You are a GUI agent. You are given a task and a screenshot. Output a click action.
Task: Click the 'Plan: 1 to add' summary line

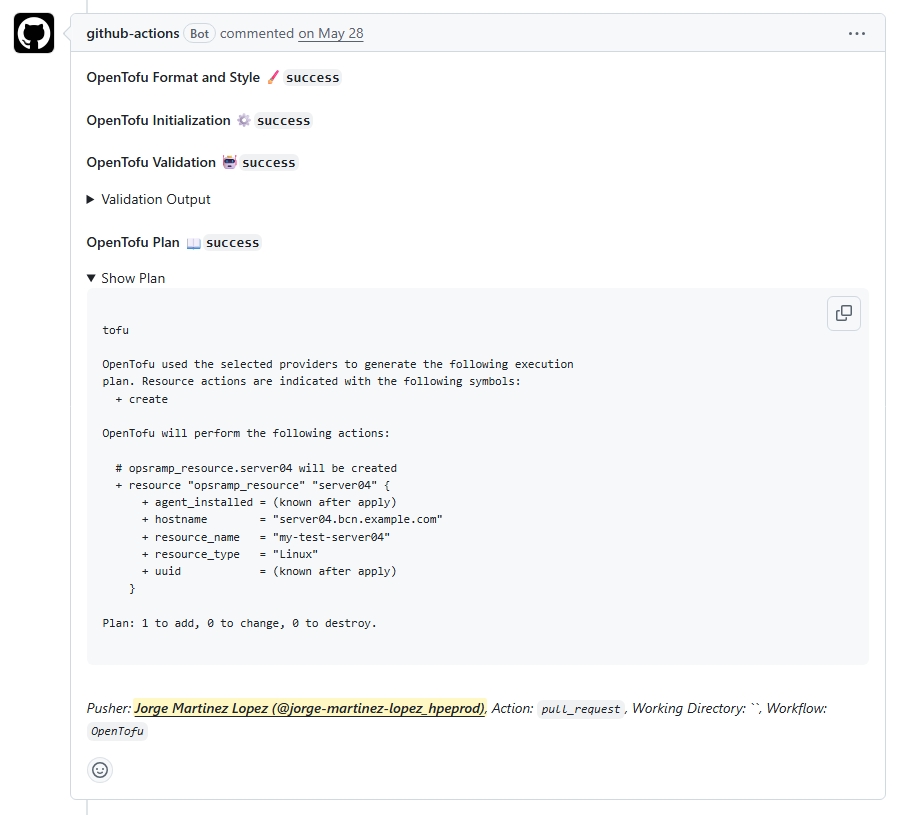coord(240,623)
